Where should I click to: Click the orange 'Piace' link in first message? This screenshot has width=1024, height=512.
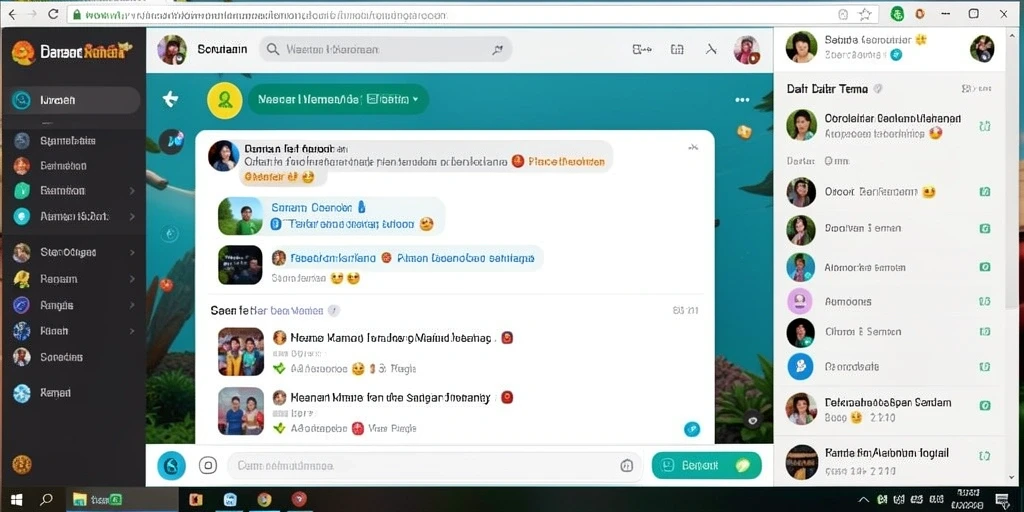click(566, 161)
